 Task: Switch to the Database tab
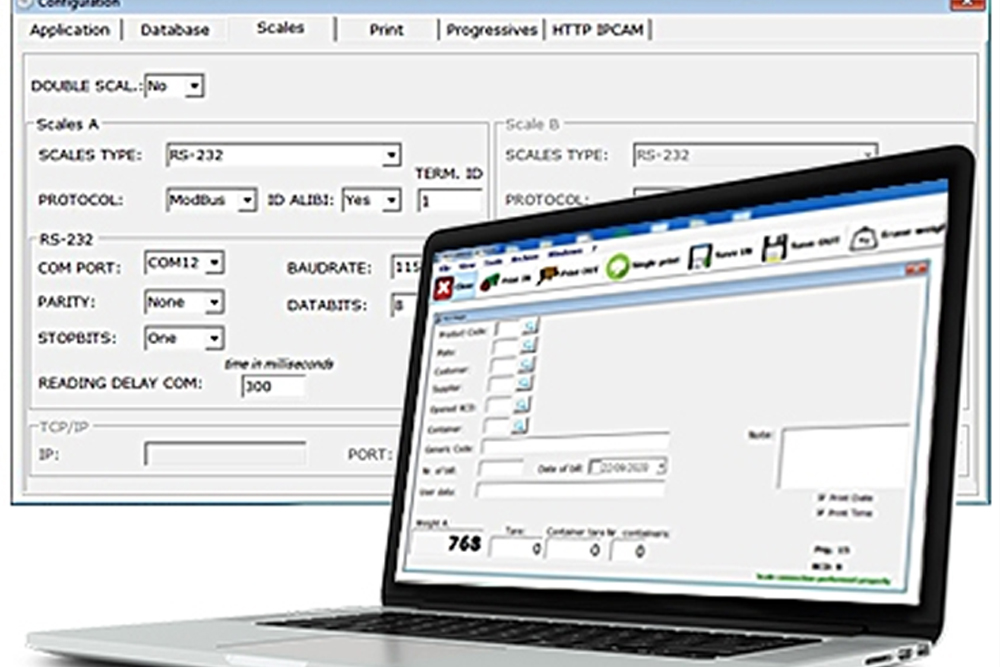175,30
